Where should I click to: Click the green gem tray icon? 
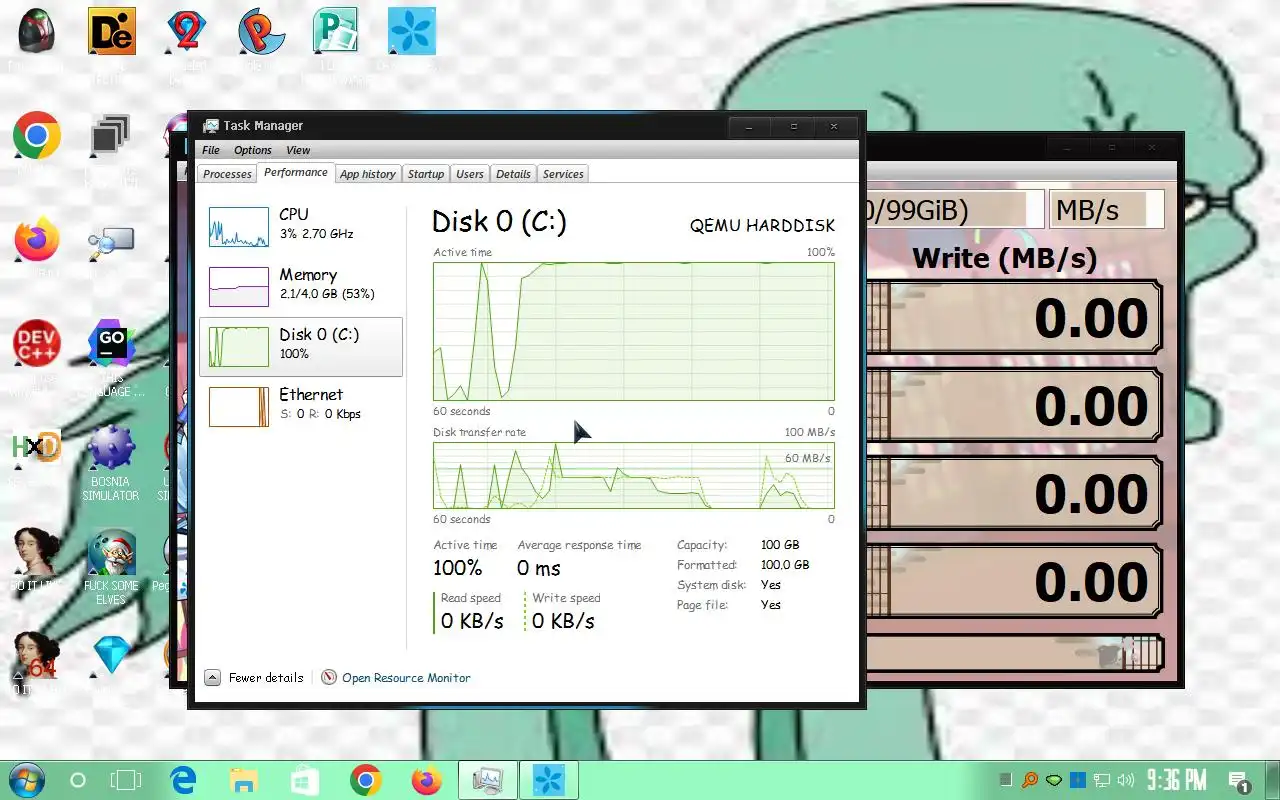point(1054,780)
